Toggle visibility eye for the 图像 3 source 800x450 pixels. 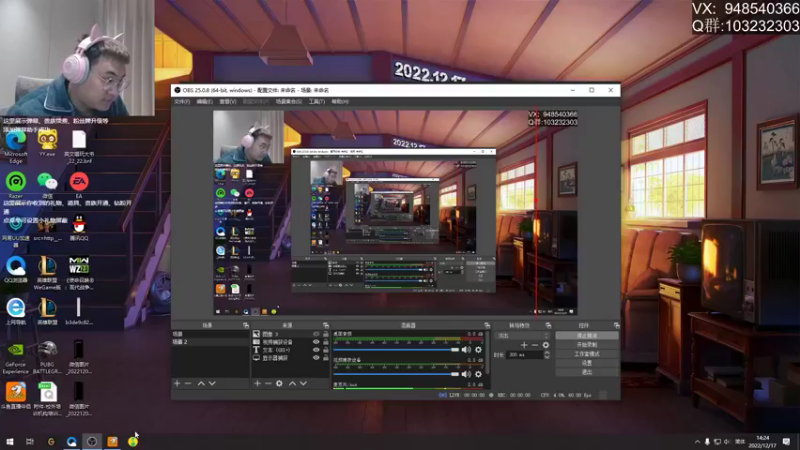(316, 334)
